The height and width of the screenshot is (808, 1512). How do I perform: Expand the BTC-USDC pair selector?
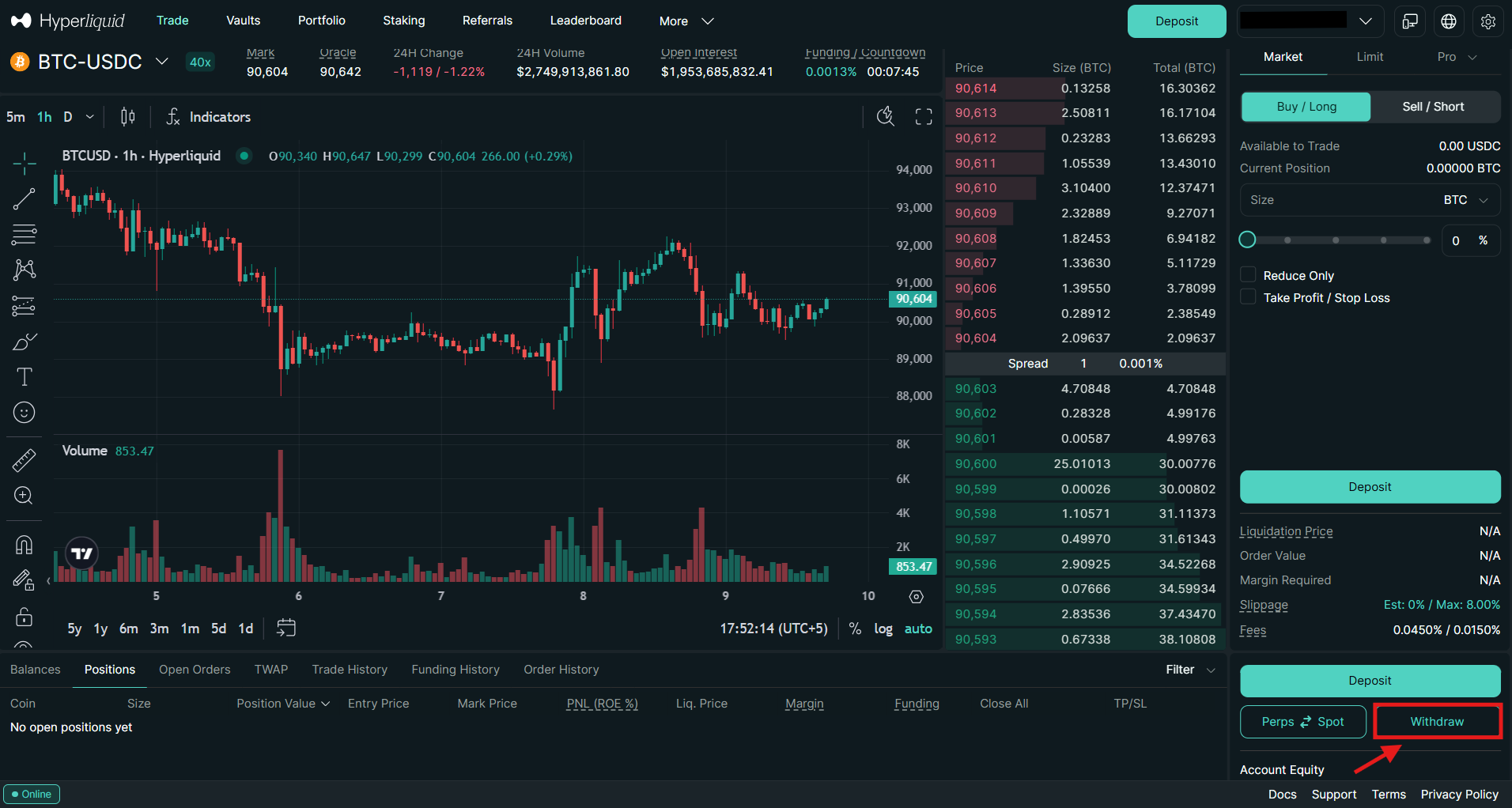tap(161, 62)
